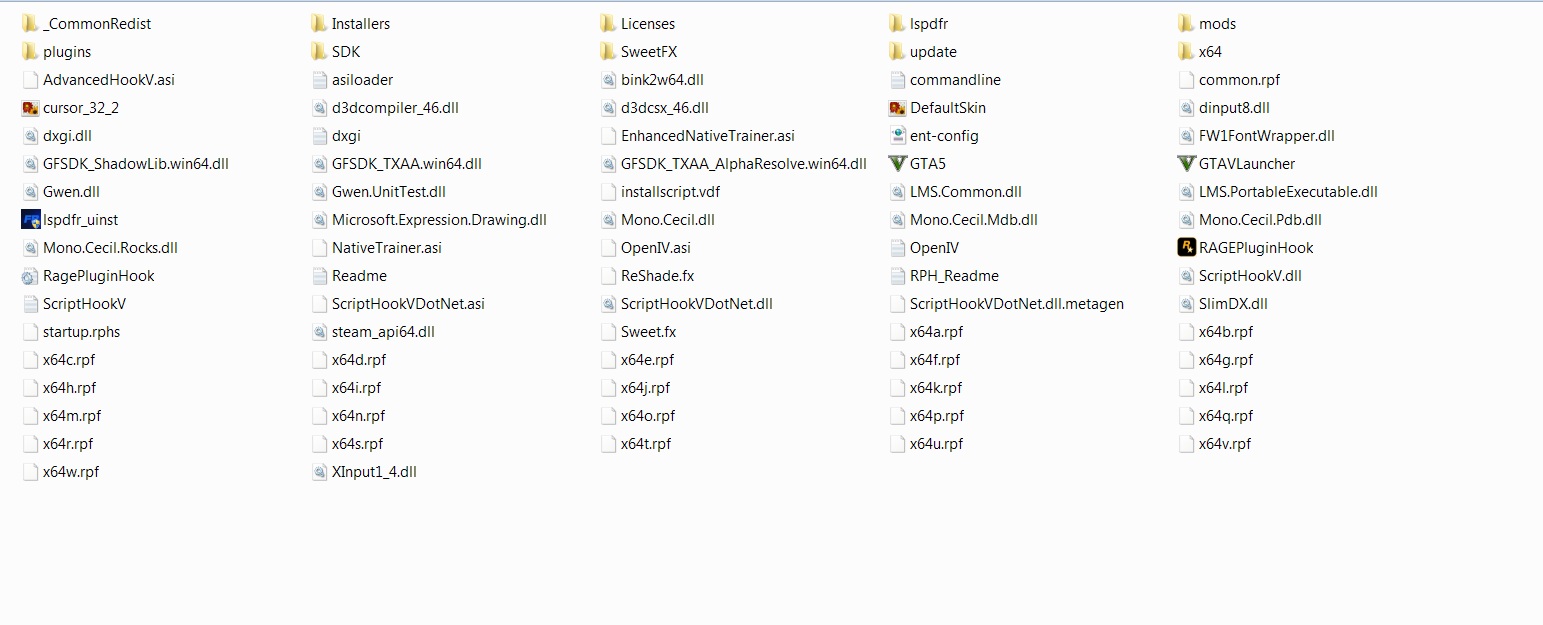This screenshot has width=1543, height=625.
Task: Click the update folder icon
Action: (897, 51)
